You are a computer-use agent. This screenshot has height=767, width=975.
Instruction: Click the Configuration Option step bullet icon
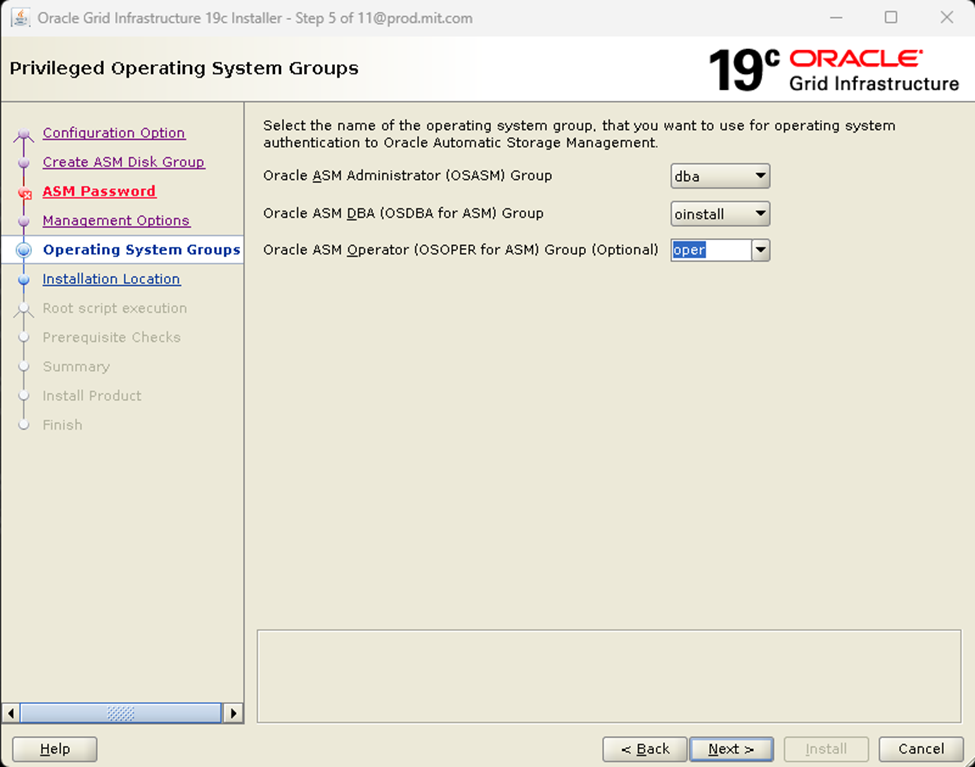(24, 133)
